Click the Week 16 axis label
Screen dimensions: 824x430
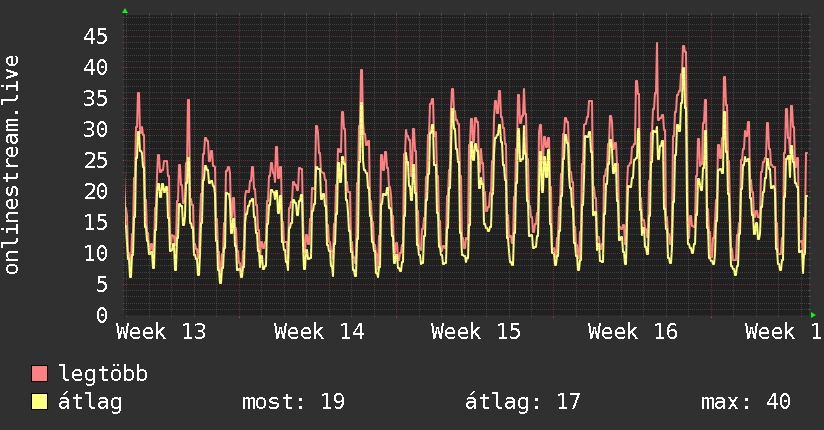633,332
